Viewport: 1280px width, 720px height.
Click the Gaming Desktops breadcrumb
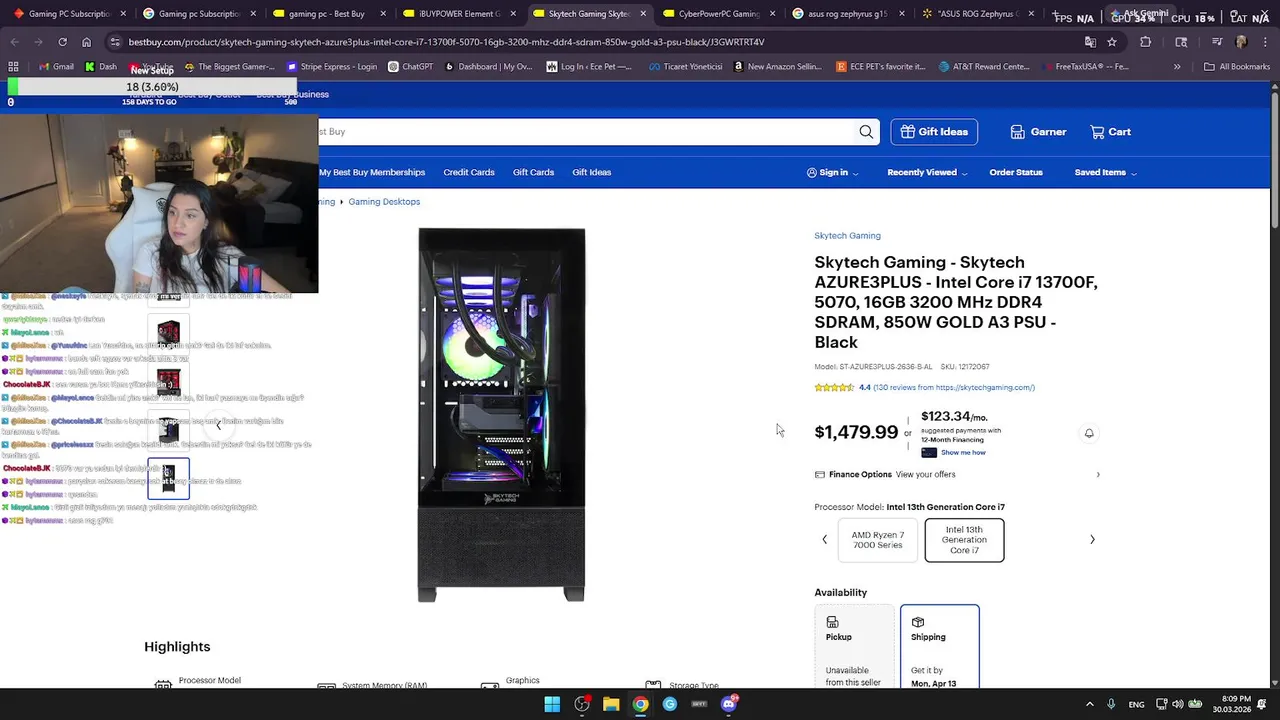click(x=384, y=202)
